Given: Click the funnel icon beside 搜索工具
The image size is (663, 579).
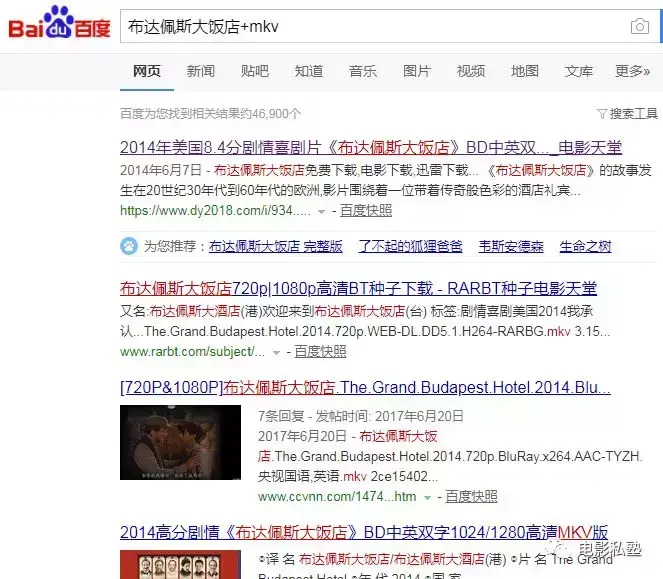Looking at the screenshot, I should pyautogui.click(x=602, y=114).
